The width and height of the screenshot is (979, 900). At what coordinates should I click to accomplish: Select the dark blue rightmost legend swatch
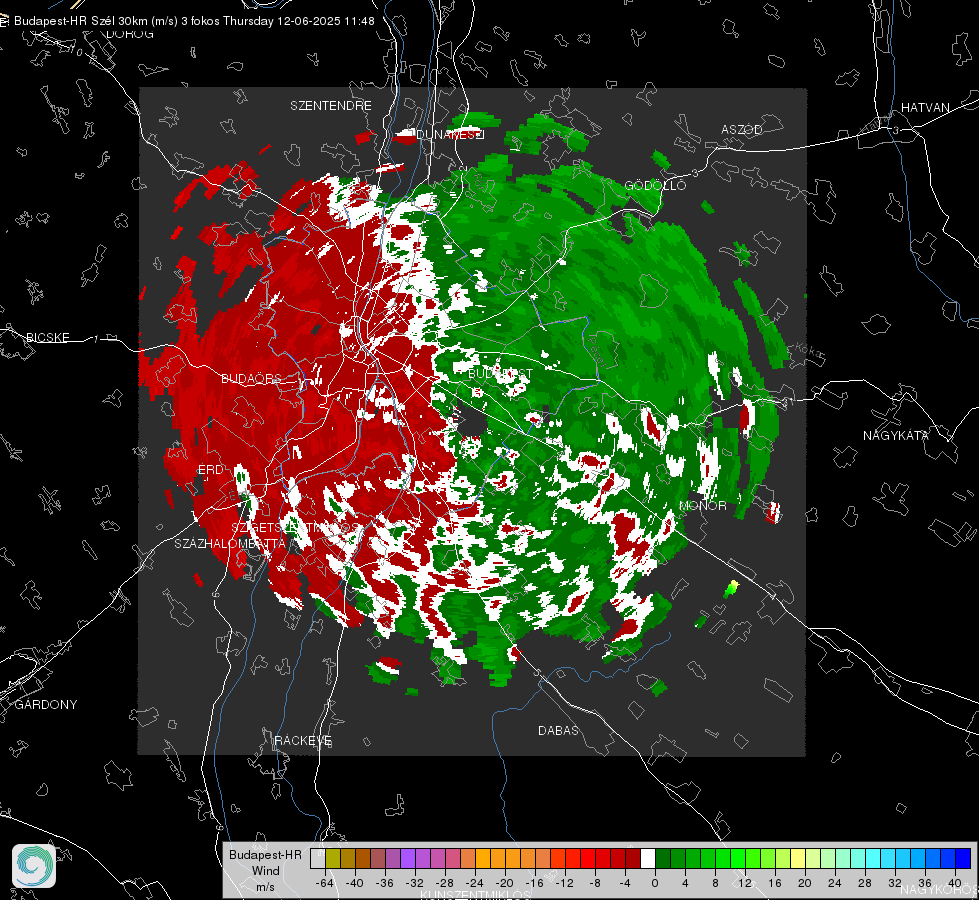(963, 859)
